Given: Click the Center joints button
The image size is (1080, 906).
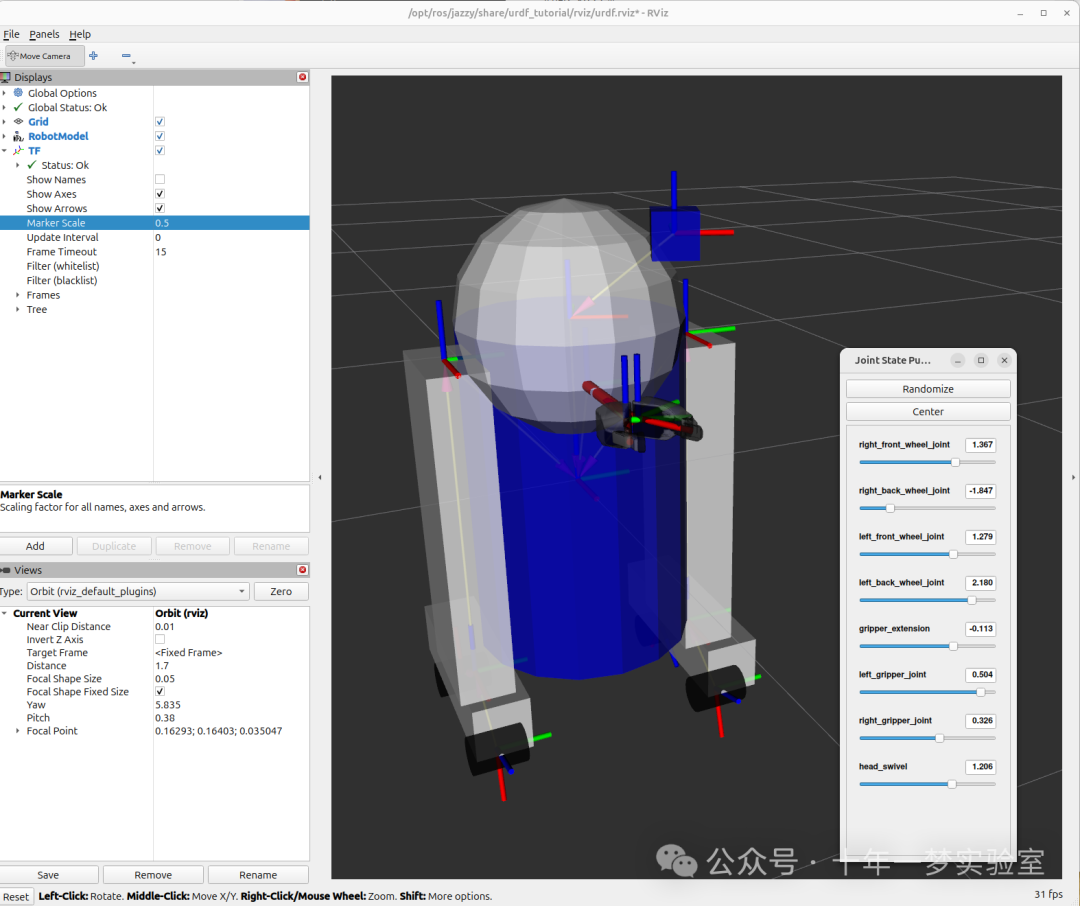Looking at the screenshot, I should 928,411.
